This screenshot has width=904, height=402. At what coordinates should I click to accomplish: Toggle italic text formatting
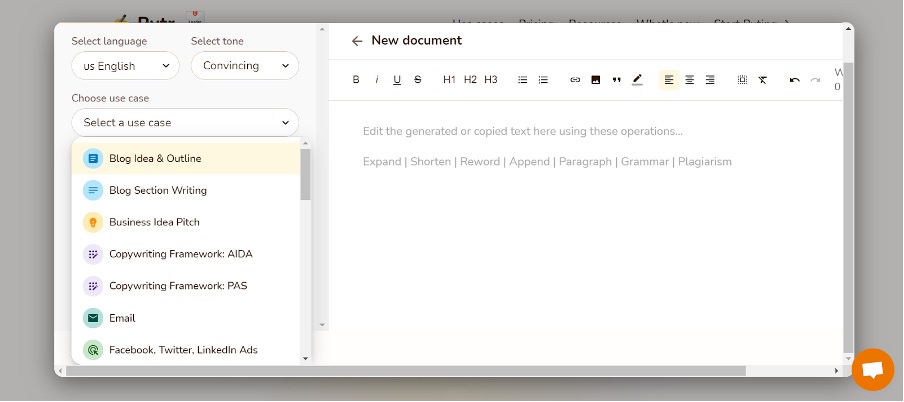pos(377,80)
